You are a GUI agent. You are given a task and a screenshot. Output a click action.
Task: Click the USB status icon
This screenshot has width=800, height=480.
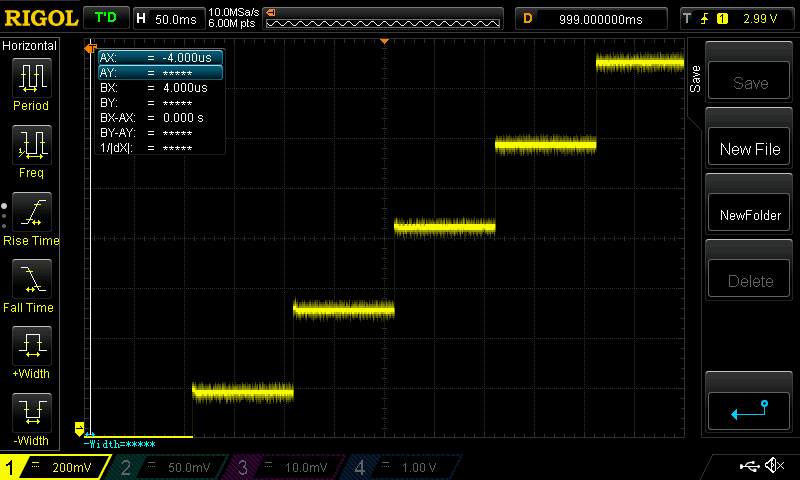point(749,466)
